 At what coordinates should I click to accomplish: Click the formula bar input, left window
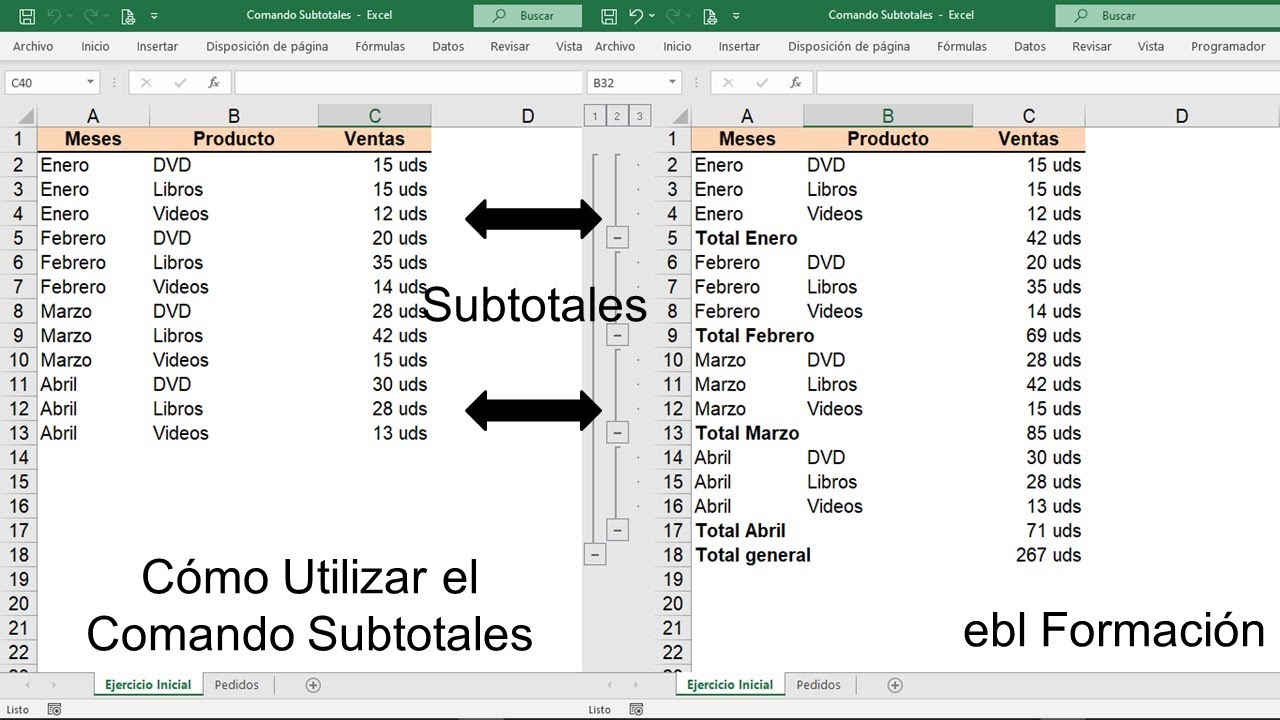(408, 83)
